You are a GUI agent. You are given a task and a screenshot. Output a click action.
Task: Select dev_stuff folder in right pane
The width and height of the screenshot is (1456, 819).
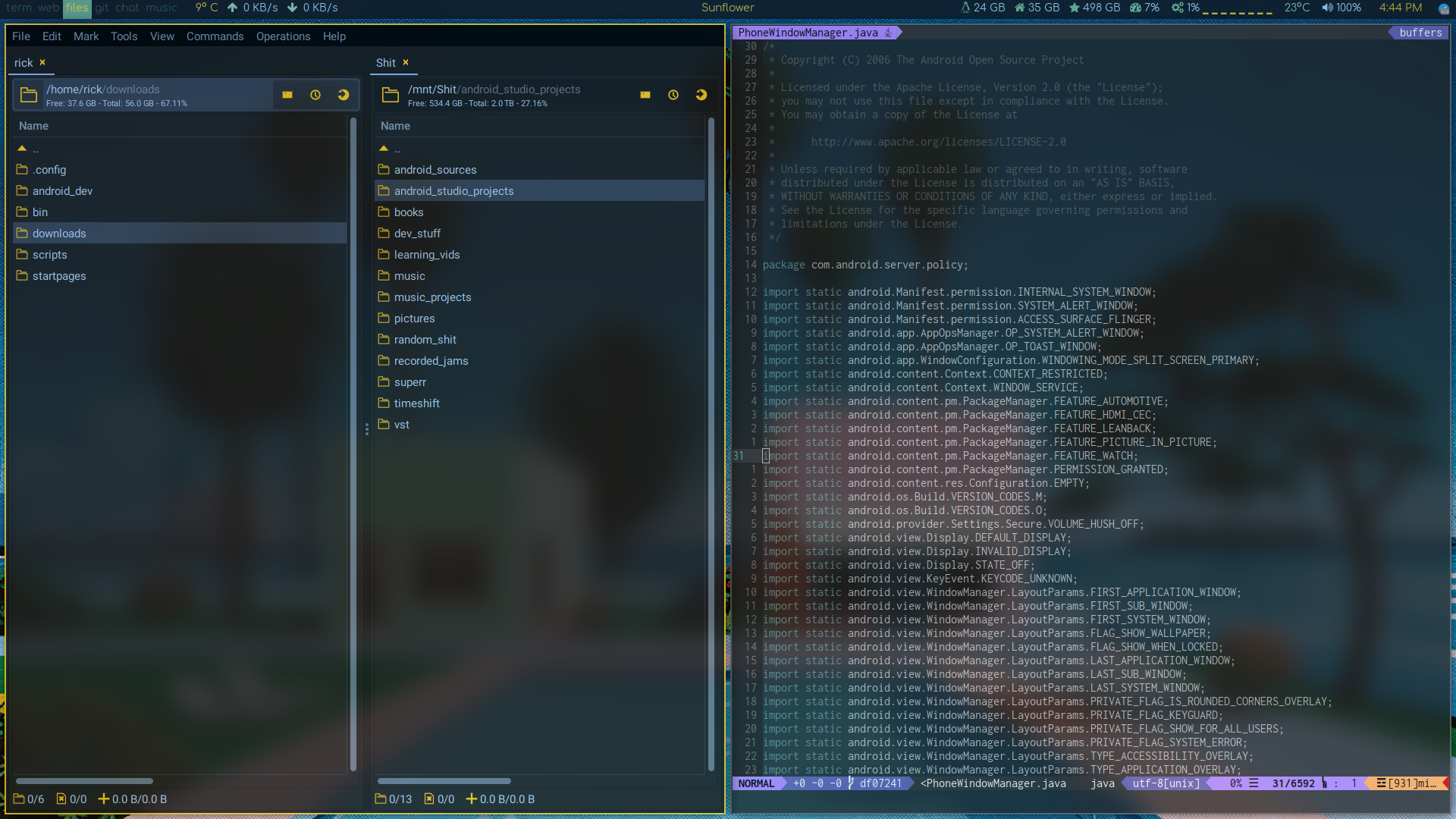click(540, 234)
